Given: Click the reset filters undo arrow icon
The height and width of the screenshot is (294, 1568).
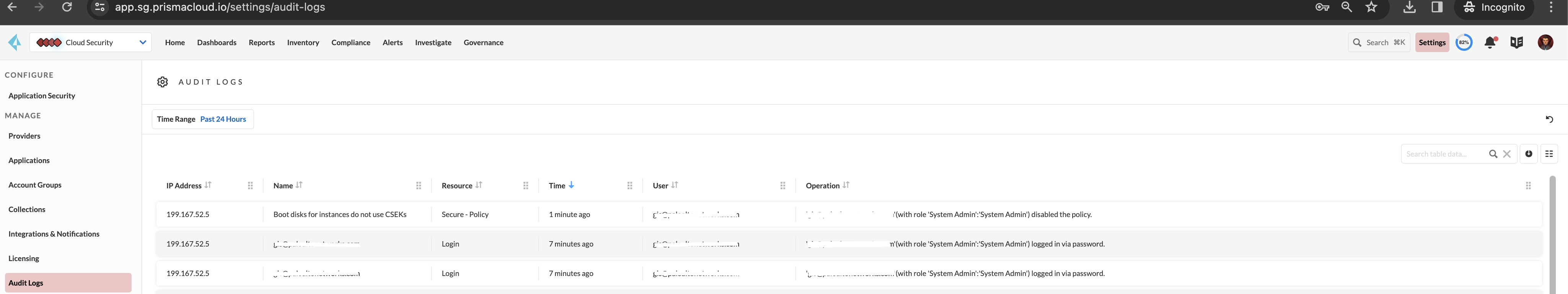Looking at the screenshot, I should click(x=1549, y=119).
